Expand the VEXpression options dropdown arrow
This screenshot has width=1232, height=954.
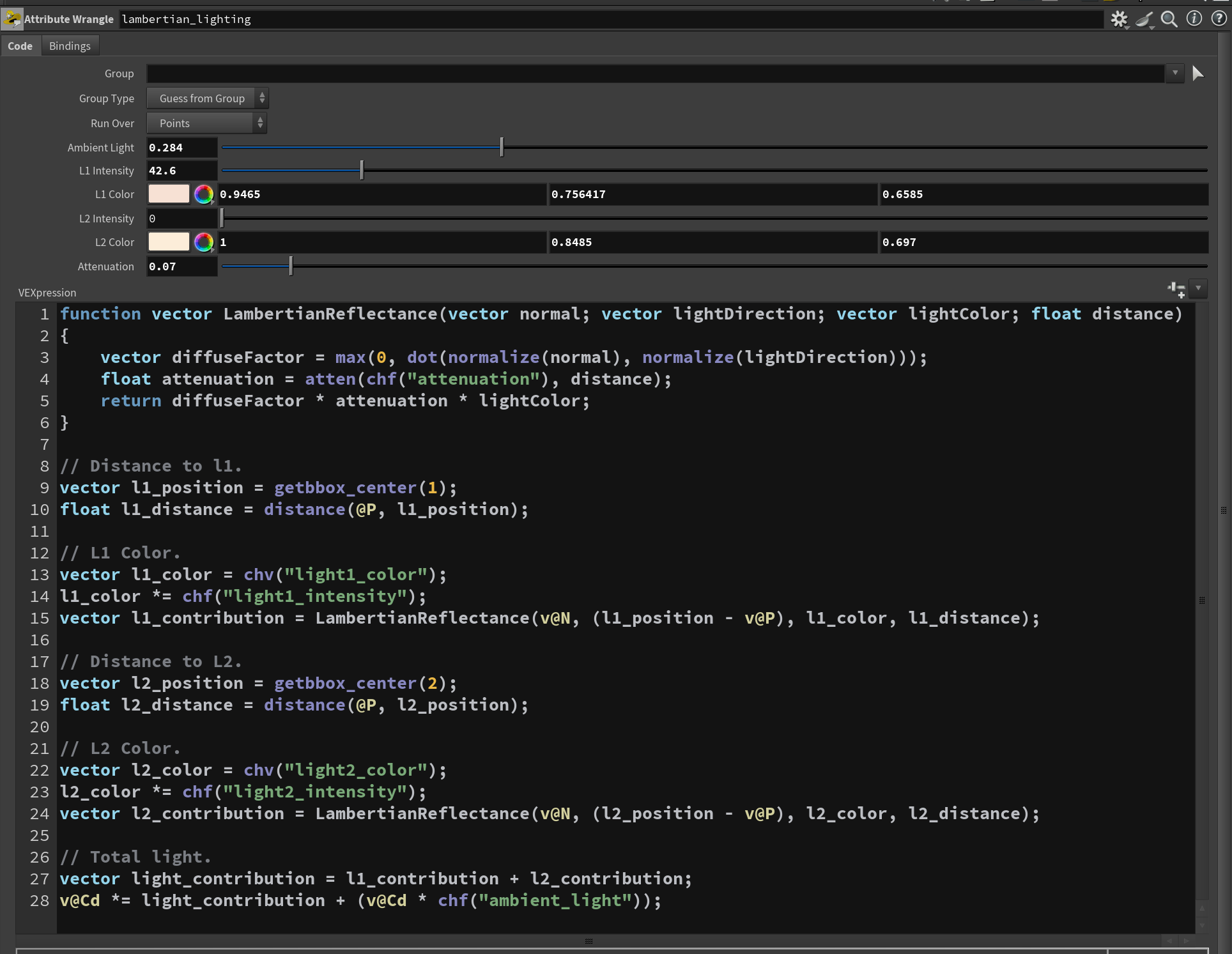coord(1198,289)
